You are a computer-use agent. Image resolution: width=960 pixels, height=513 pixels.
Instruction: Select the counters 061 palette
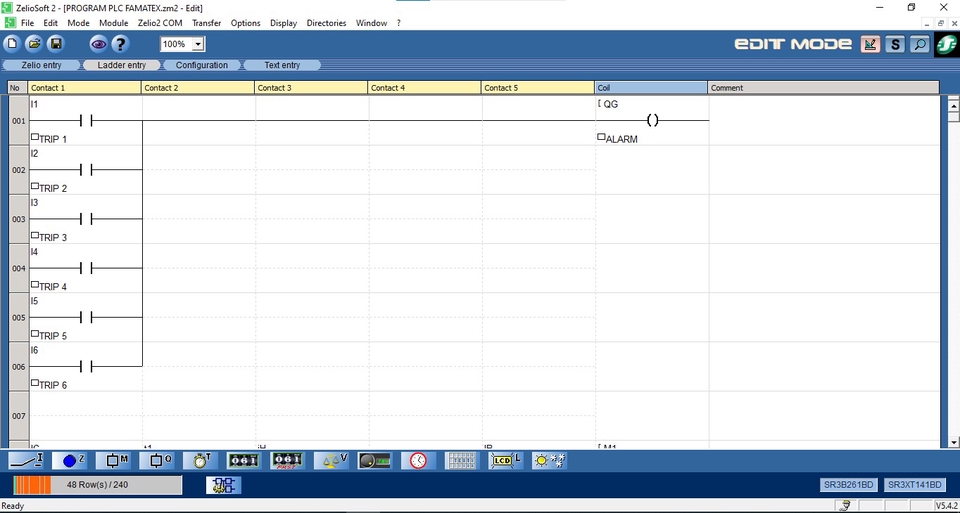tap(244, 460)
